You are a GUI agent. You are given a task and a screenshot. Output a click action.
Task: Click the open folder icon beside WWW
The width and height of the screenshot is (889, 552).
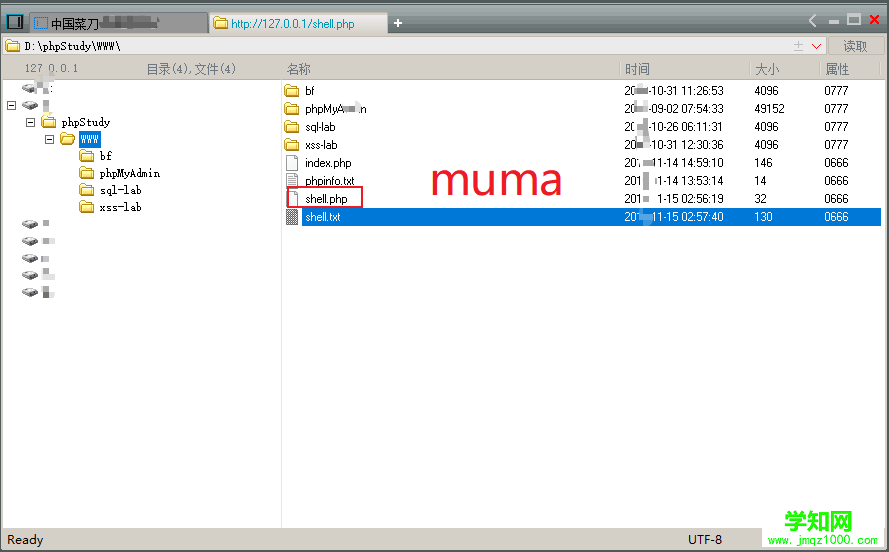tap(68, 139)
